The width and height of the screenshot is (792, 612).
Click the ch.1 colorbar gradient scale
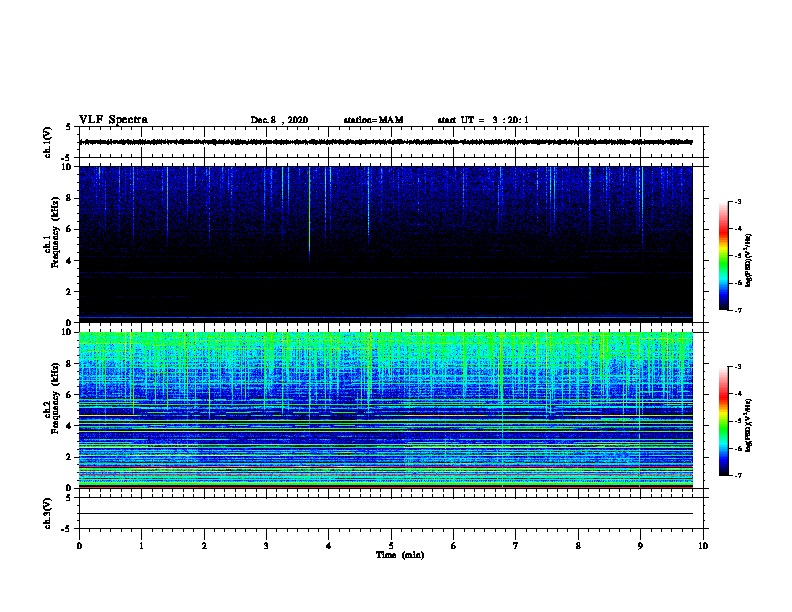[724, 256]
